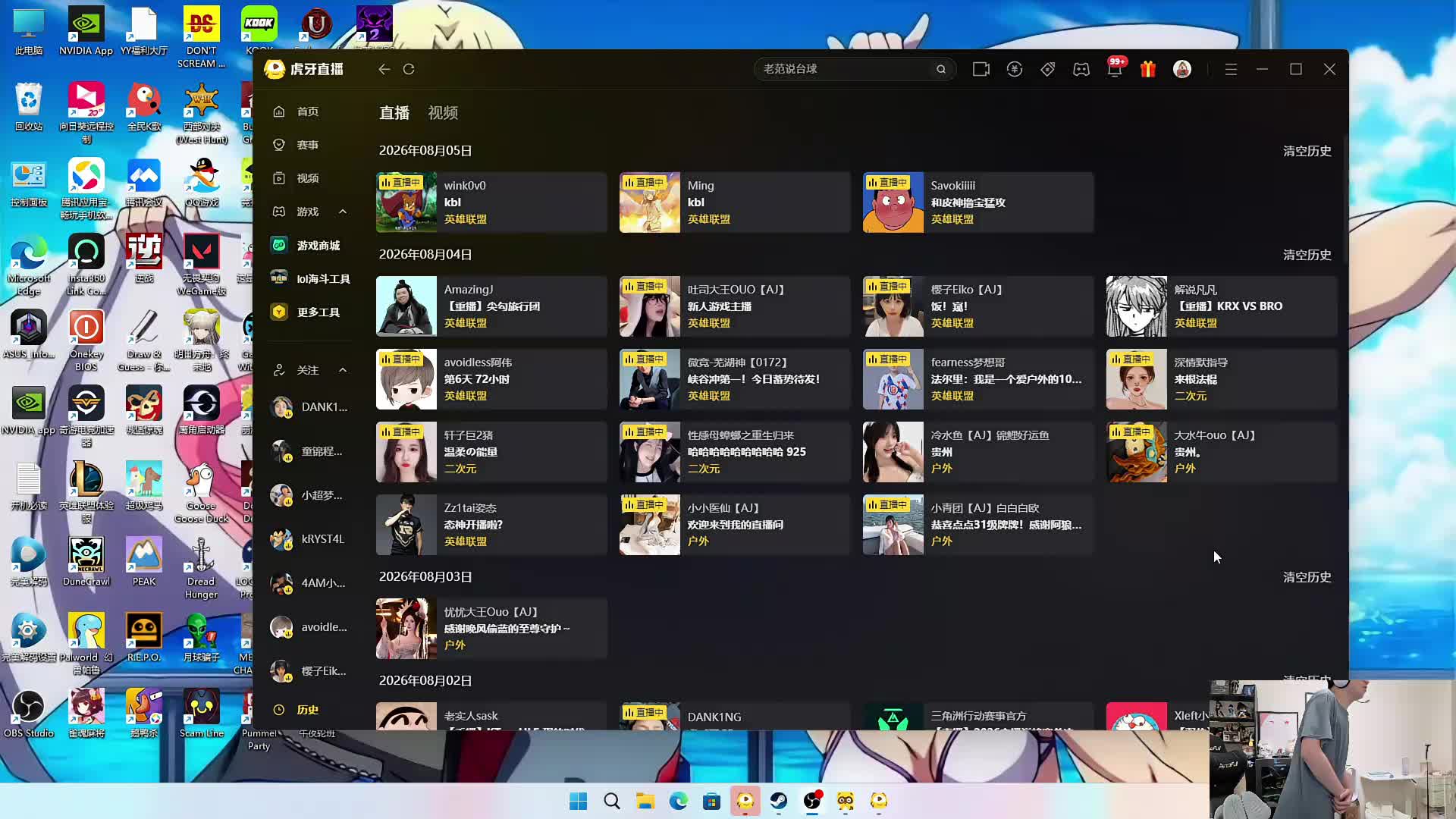Screen dimensions: 1456x819
Task: Click the 虎牙直播 logo
Action: click(x=304, y=69)
